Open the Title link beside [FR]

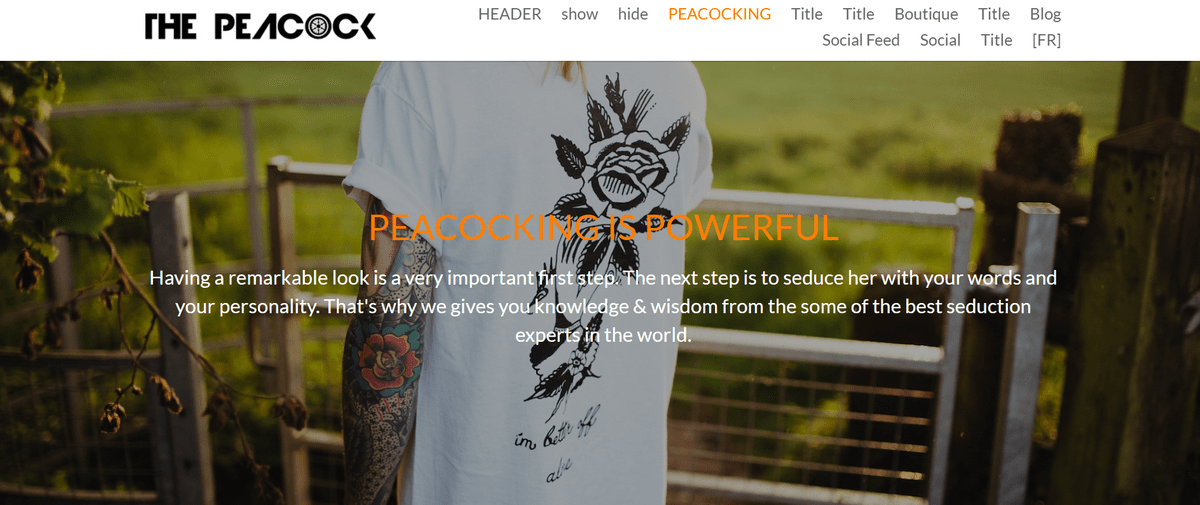(997, 40)
